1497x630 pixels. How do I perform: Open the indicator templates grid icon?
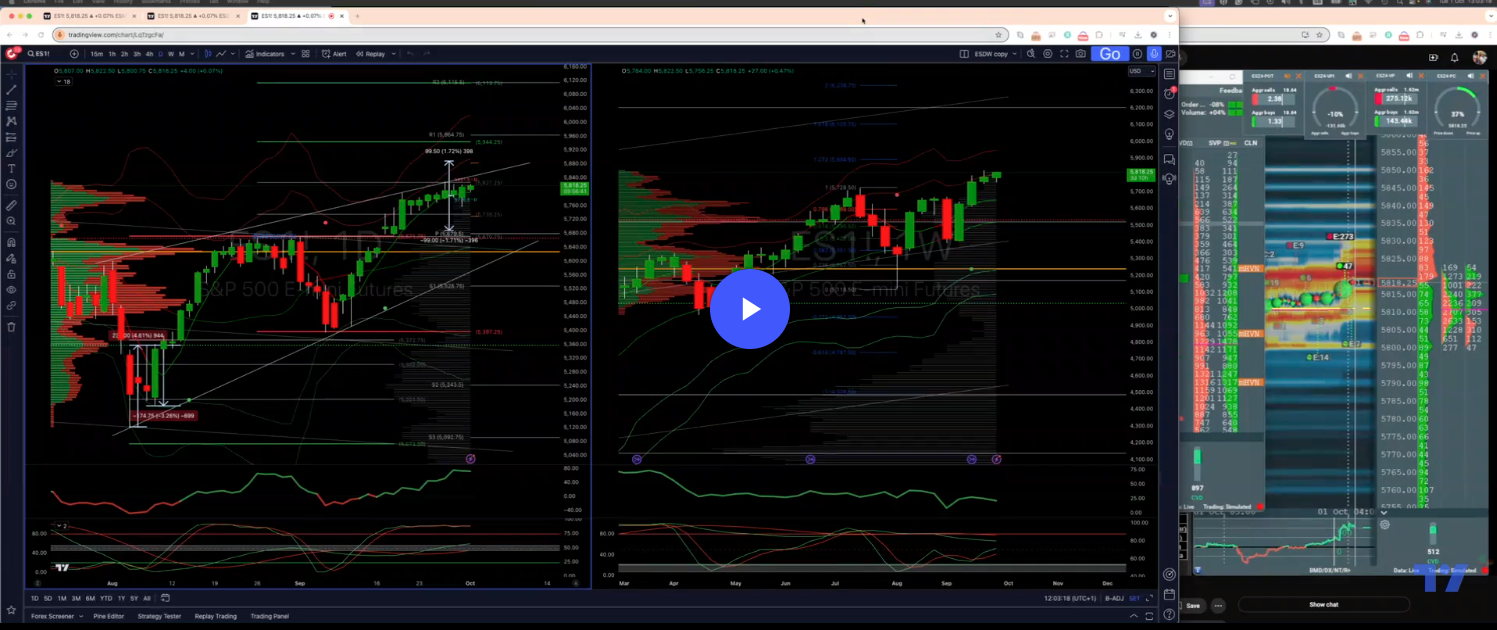[x=306, y=54]
